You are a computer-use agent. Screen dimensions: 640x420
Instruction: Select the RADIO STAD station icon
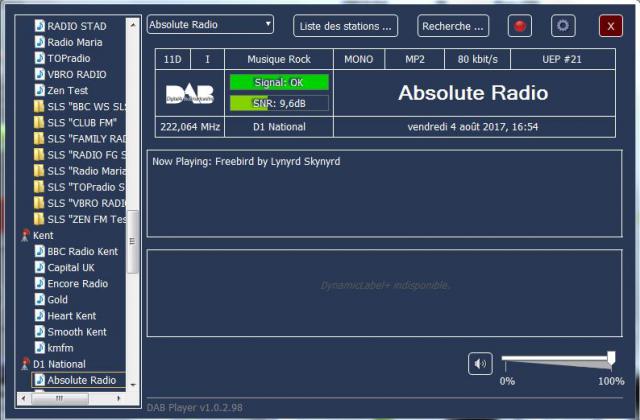click(x=40, y=26)
